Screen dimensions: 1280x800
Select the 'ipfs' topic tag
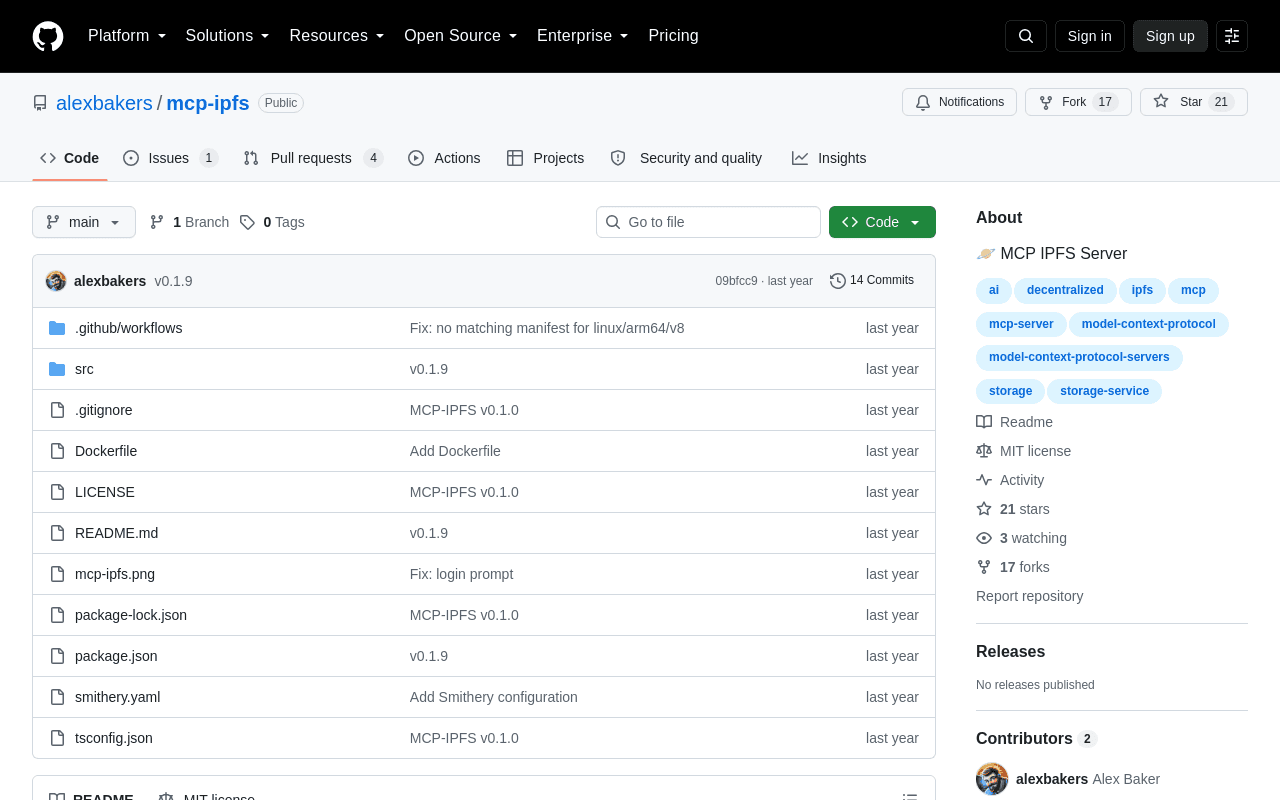(1142, 291)
